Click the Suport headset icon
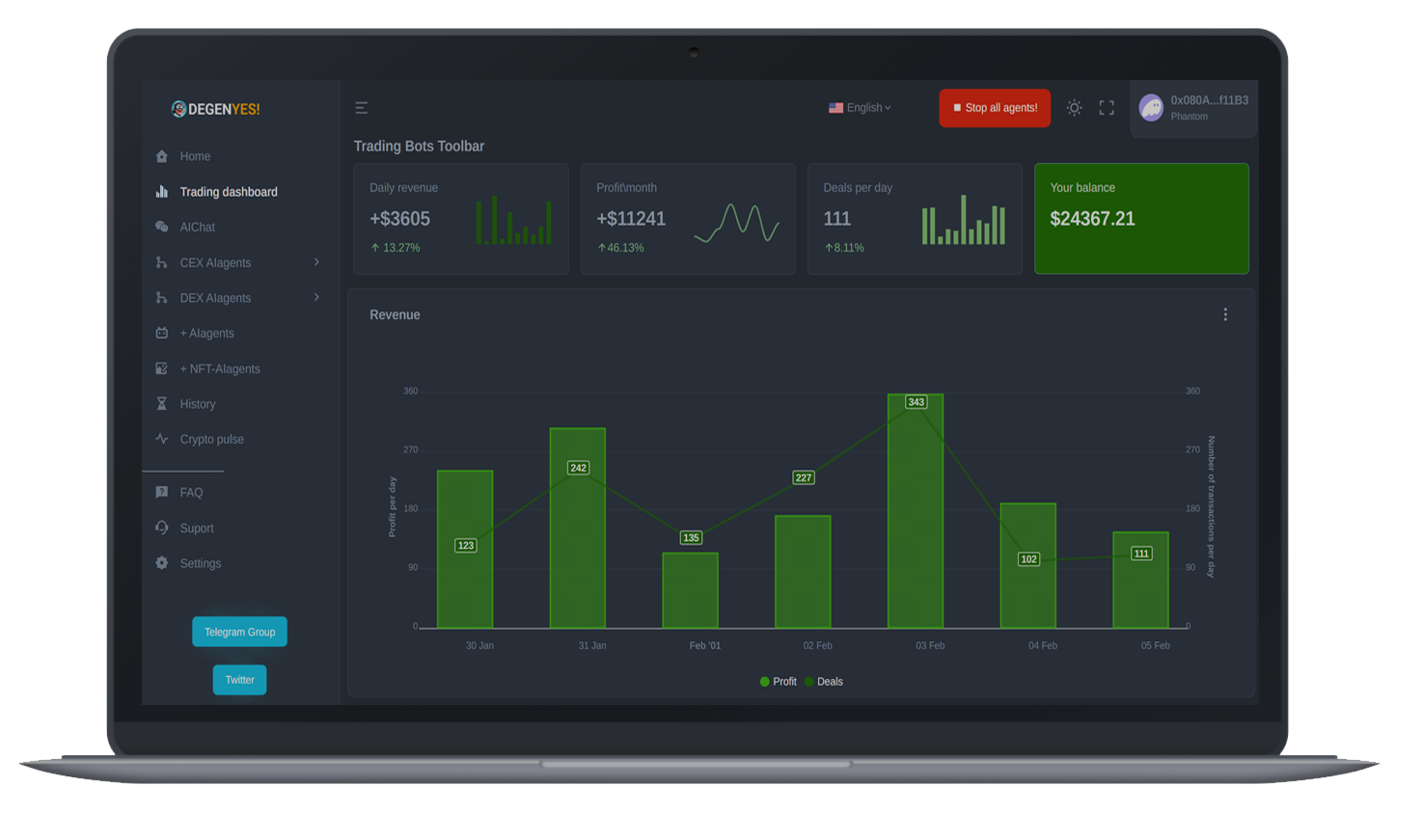Viewport: 1423px width, 840px height. click(x=162, y=528)
